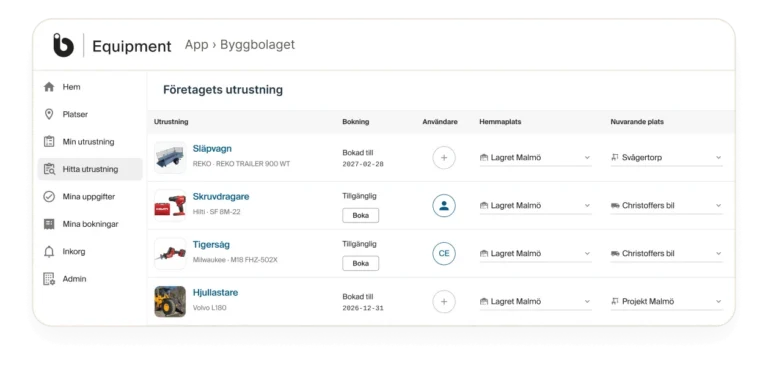Click the Milwaukee M18 FHZ-502X model text

click(x=235, y=260)
